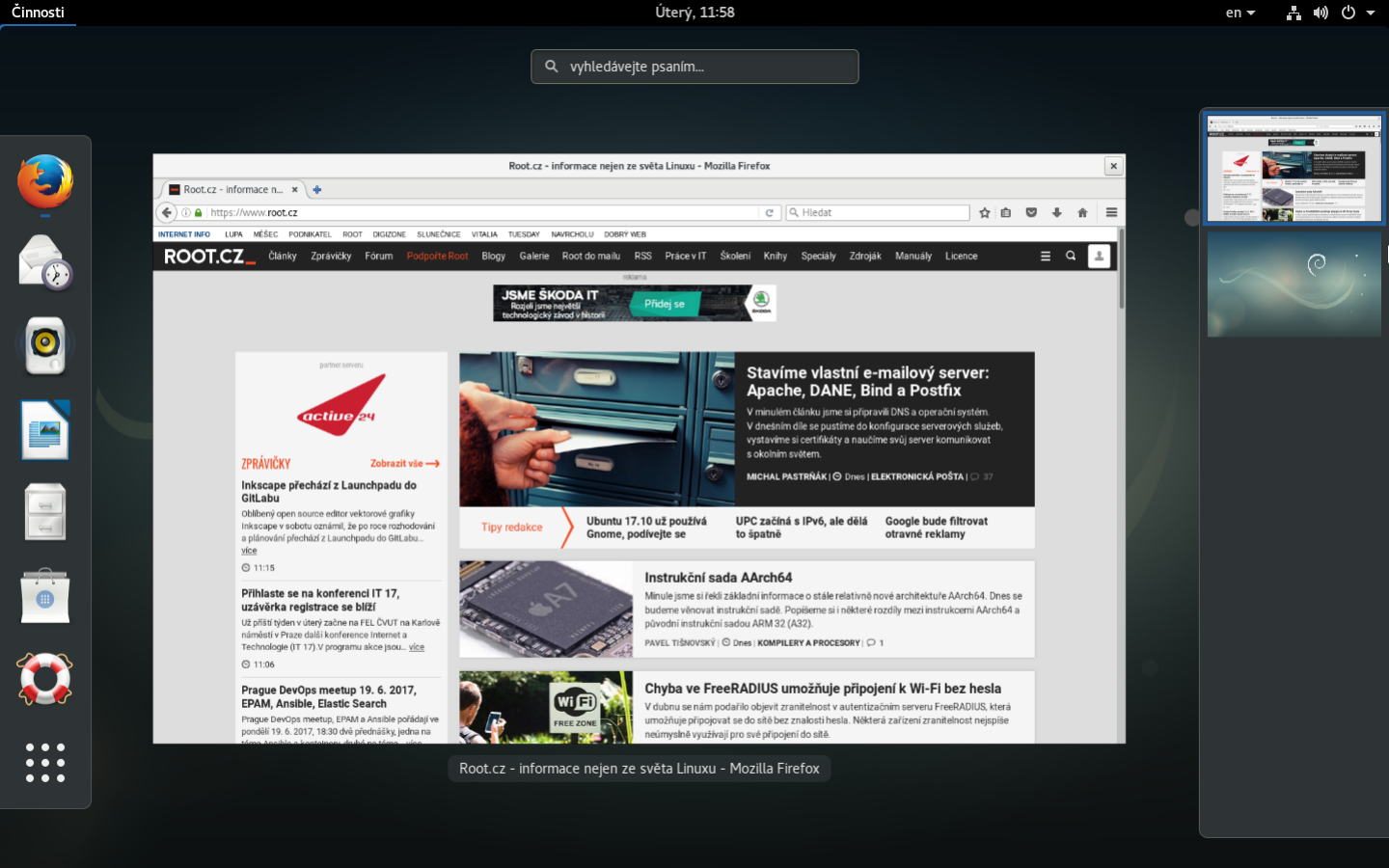Launch Firefox from the dock
The image size is (1389, 868).
click(x=45, y=181)
